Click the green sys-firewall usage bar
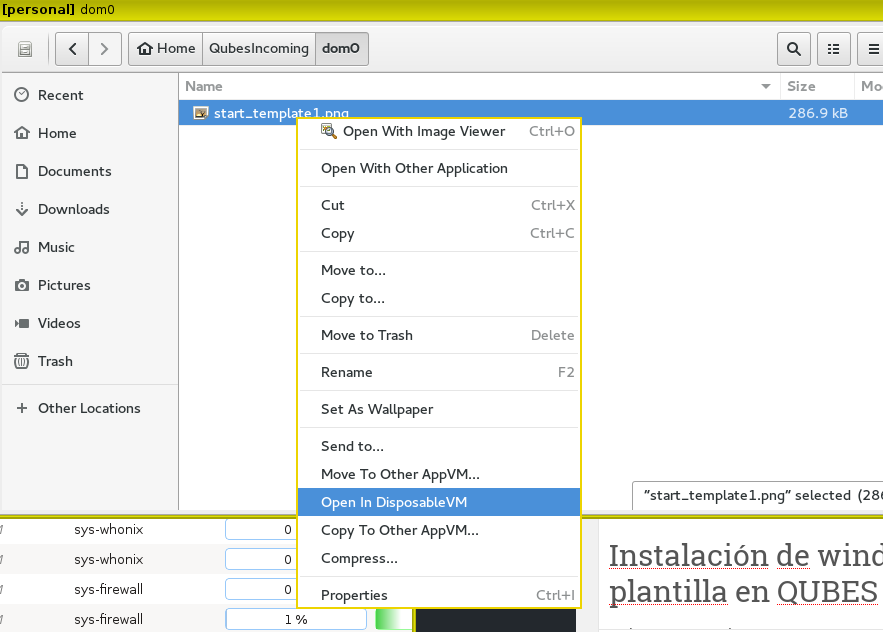Screen dimensions: 883x632 point(393,619)
